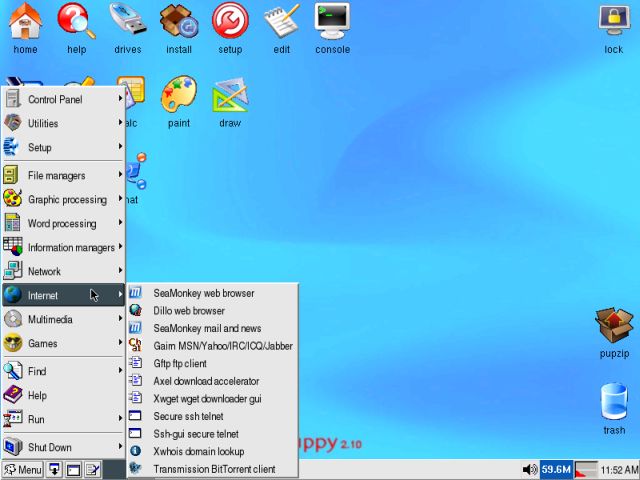
Task: Launch Gftp ftp client
Action: [x=180, y=364]
